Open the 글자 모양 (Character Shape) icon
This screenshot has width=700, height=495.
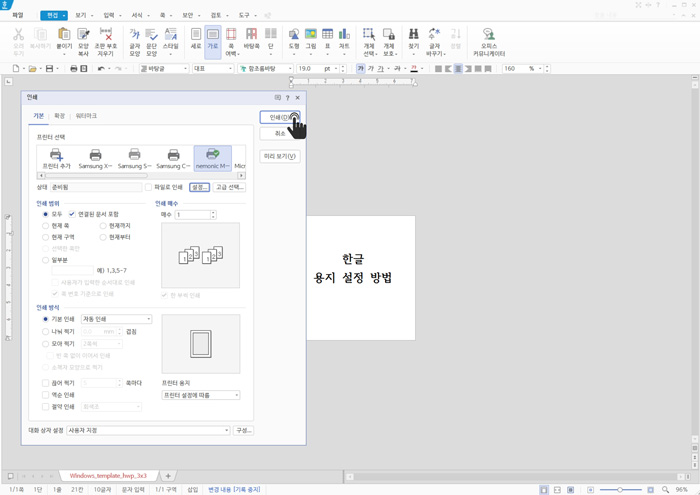click(x=134, y=34)
